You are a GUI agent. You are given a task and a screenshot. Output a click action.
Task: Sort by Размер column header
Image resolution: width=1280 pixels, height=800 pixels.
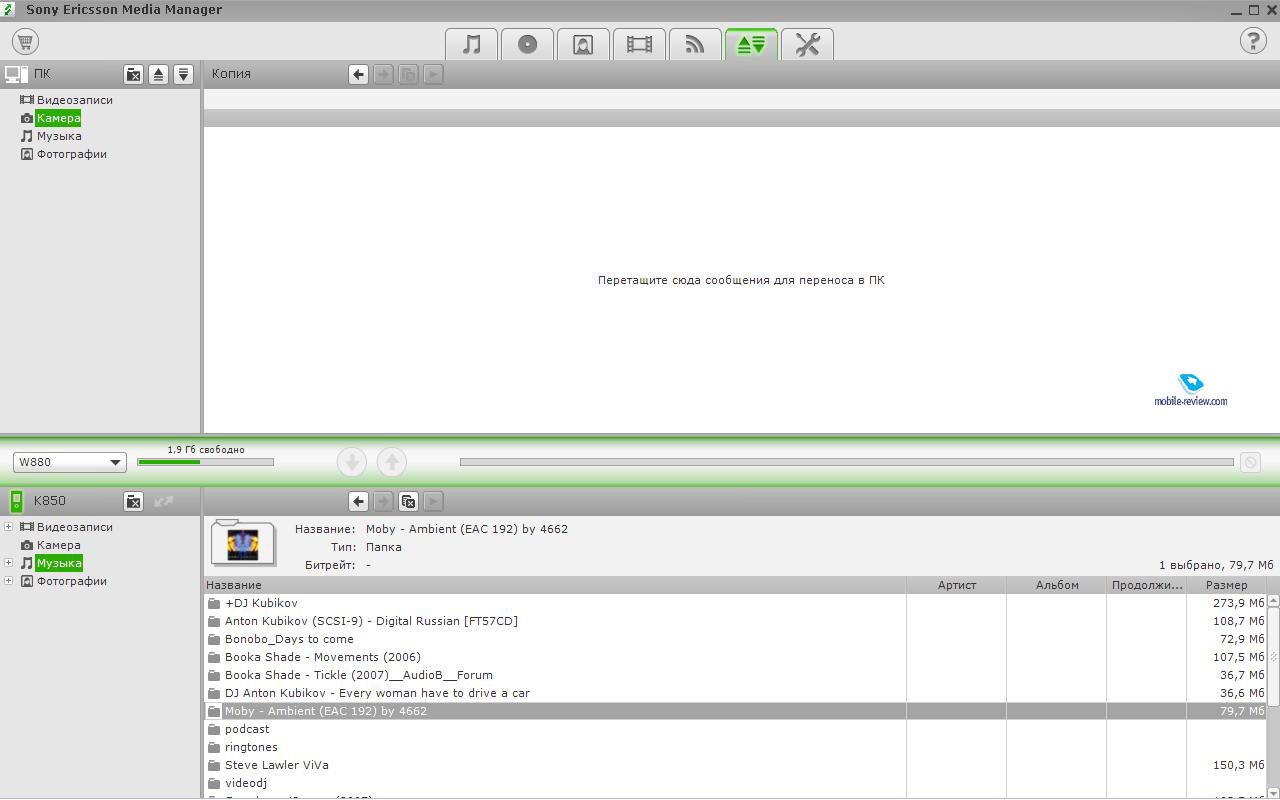pyautogui.click(x=1227, y=585)
